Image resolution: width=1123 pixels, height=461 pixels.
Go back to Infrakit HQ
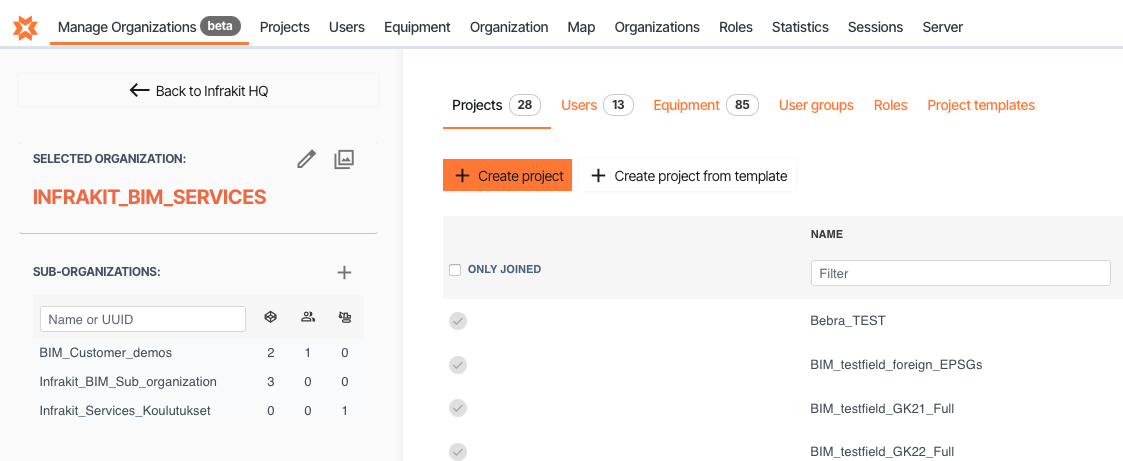(x=199, y=91)
